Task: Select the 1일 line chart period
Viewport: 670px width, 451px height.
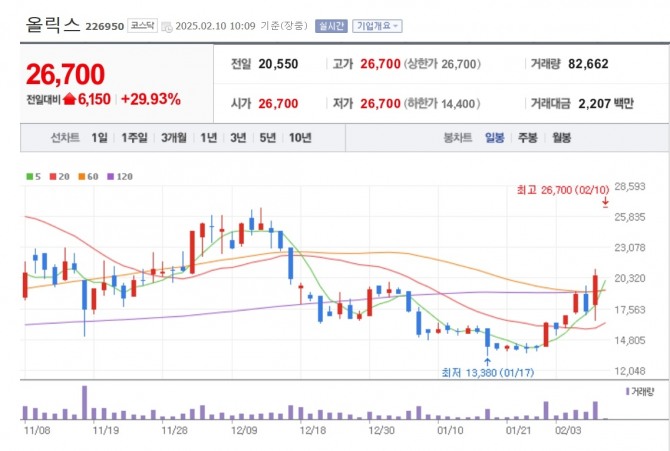Action: tap(99, 138)
